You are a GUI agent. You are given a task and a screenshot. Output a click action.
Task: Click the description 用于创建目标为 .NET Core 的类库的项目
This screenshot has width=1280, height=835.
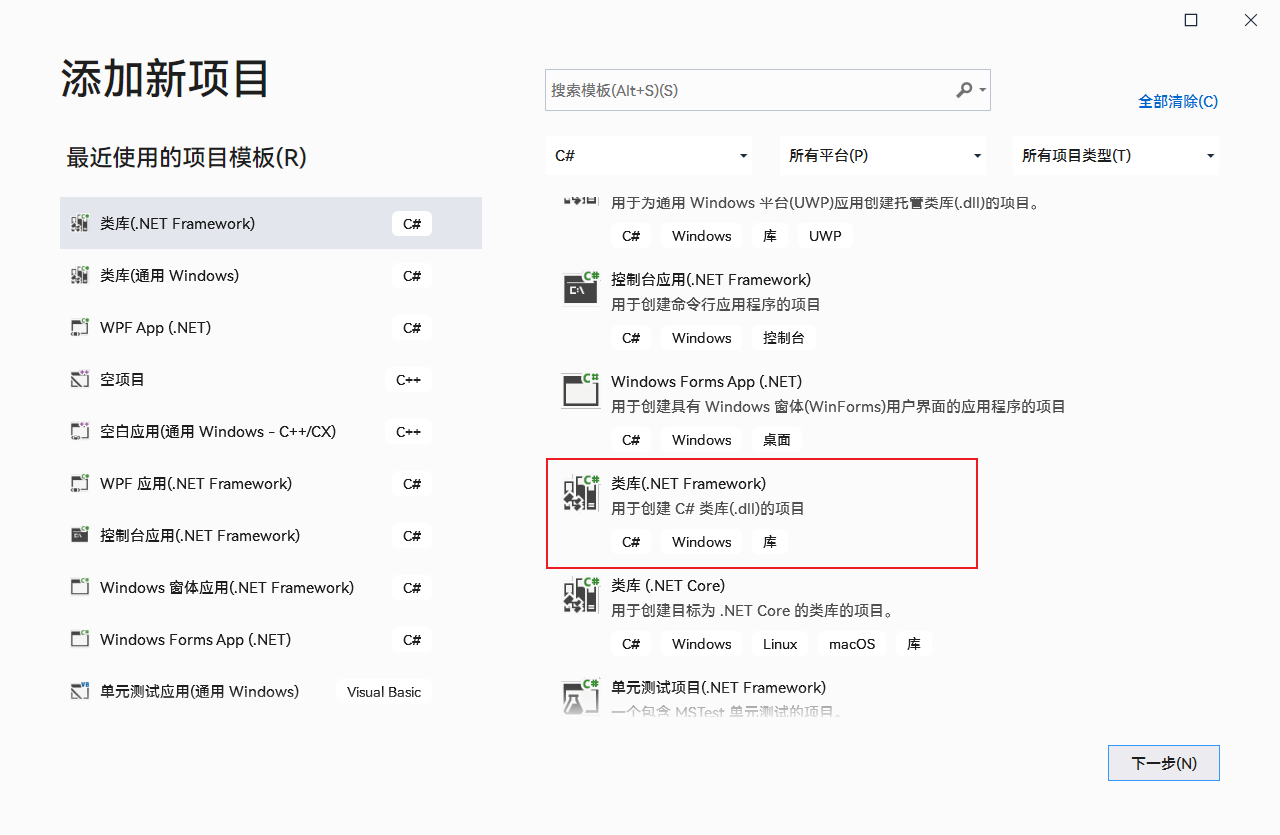click(x=752, y=611)
